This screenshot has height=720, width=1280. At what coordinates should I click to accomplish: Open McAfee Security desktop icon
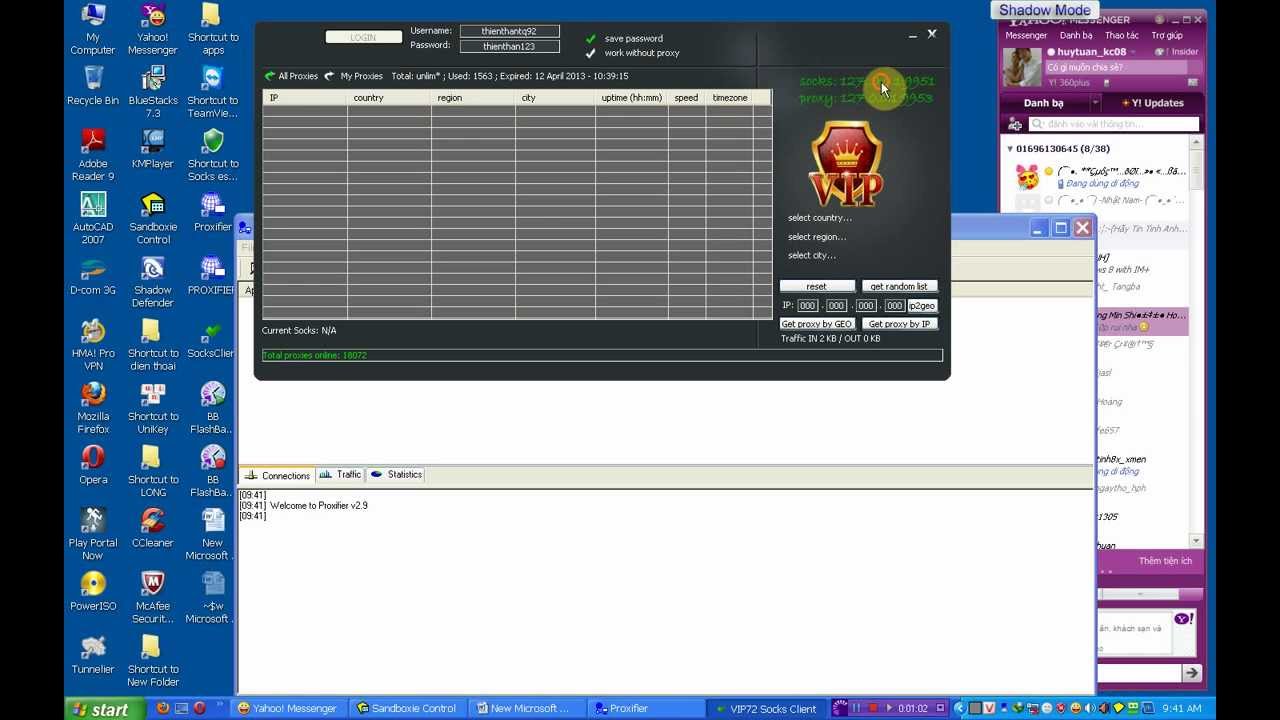(153, 596)
